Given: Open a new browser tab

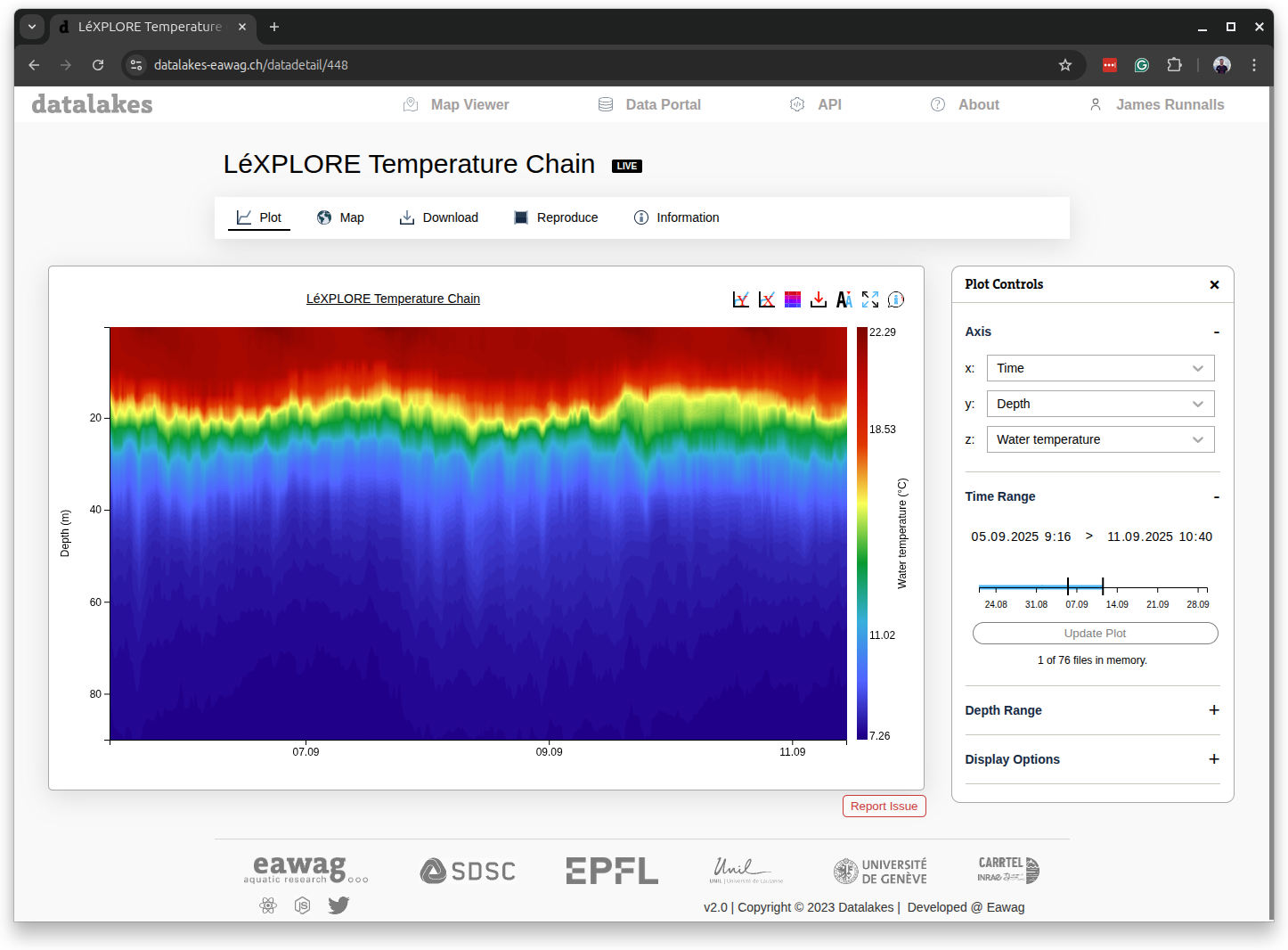Looking at the screenshot, I should click(x=274, y=27).
